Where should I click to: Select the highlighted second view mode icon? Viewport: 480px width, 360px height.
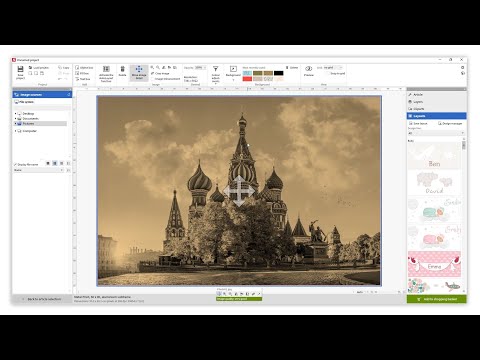55,163
